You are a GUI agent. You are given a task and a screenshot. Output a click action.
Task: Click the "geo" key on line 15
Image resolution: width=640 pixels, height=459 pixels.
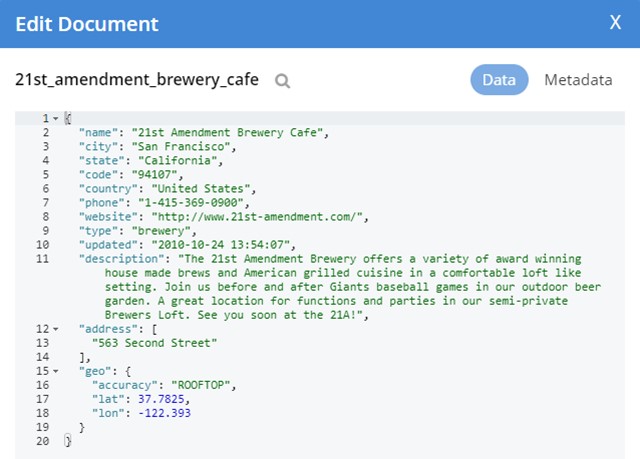[95, 371]
